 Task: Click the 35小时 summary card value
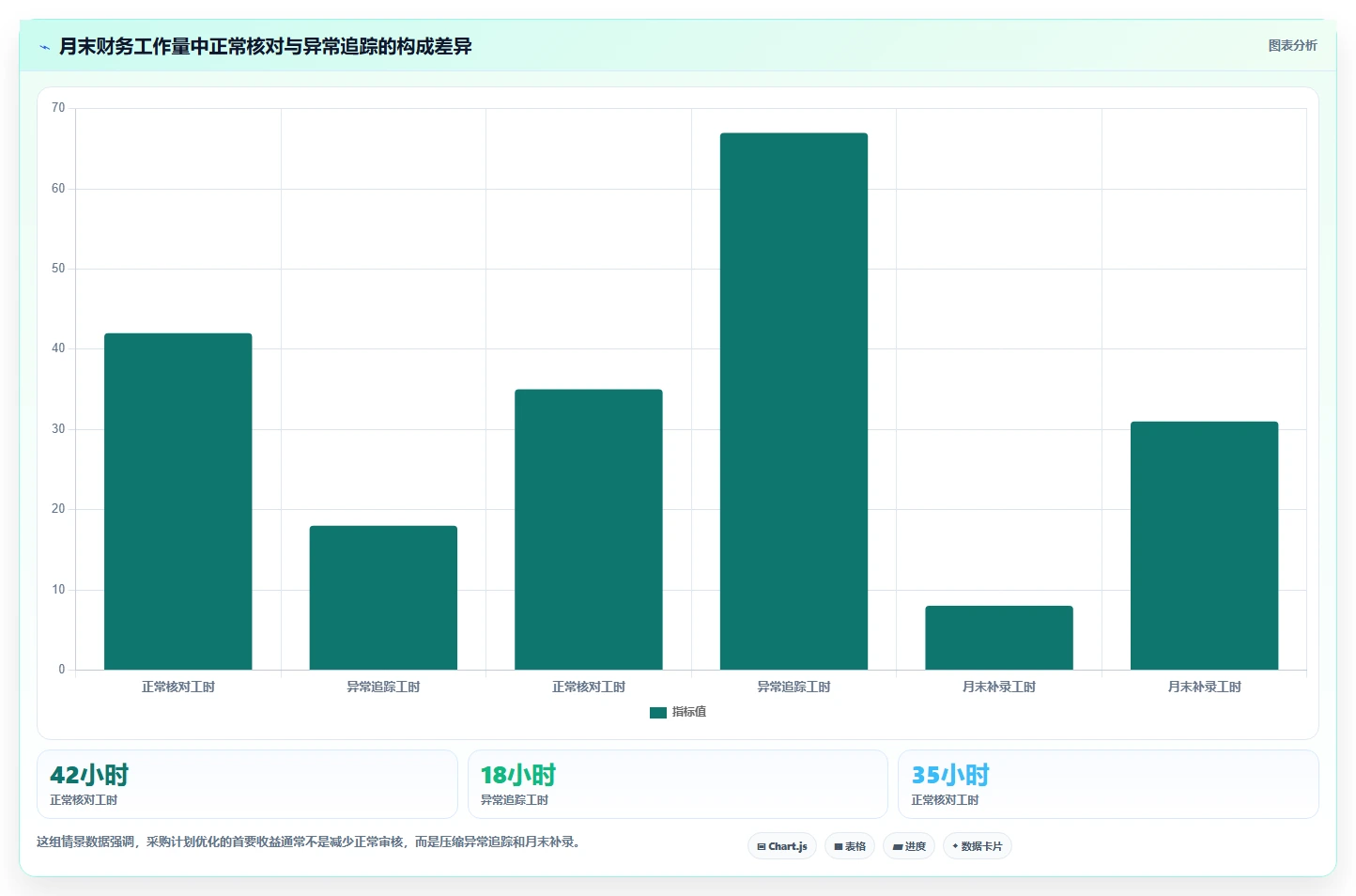point(950,775)
